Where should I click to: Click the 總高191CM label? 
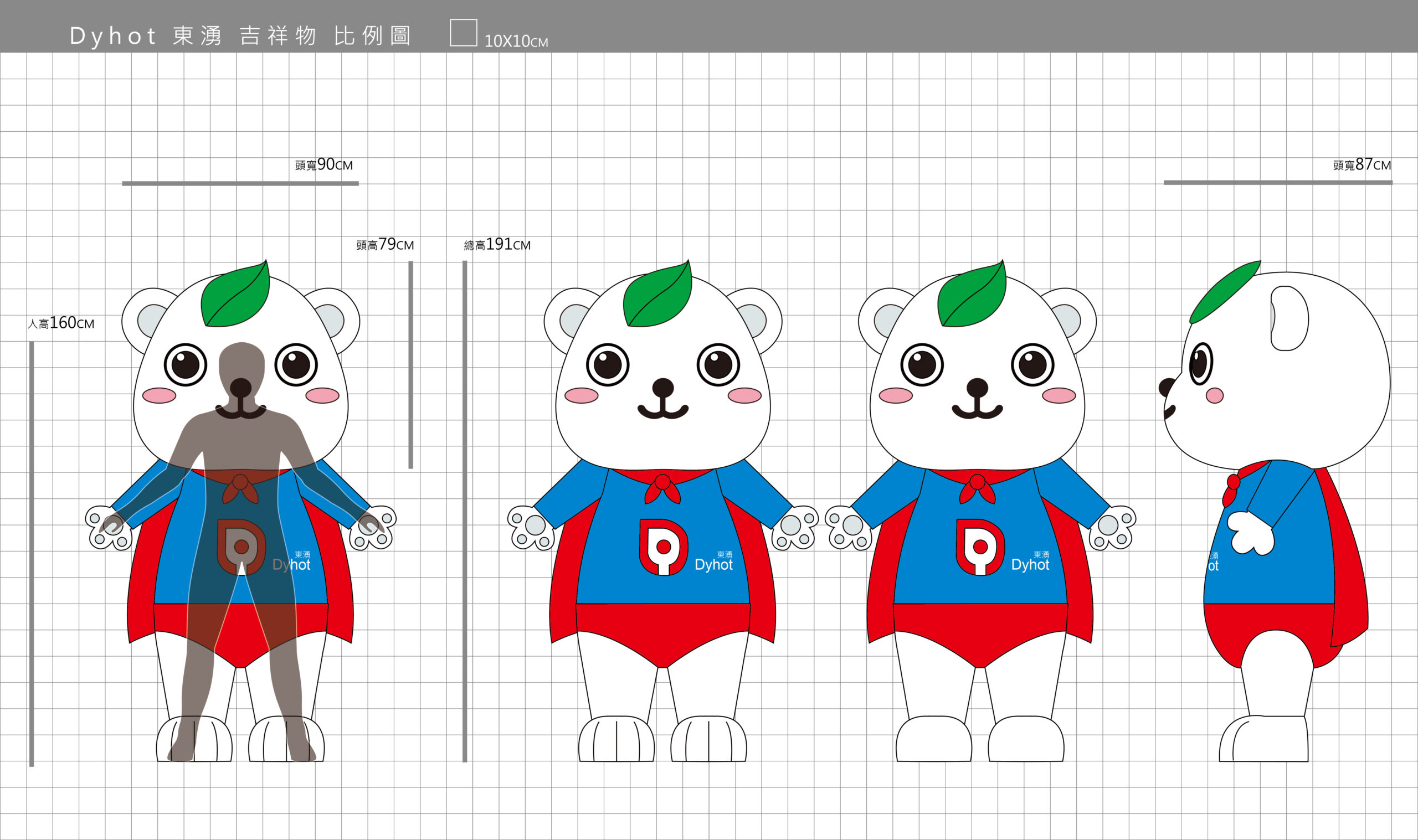pos(497,245)
